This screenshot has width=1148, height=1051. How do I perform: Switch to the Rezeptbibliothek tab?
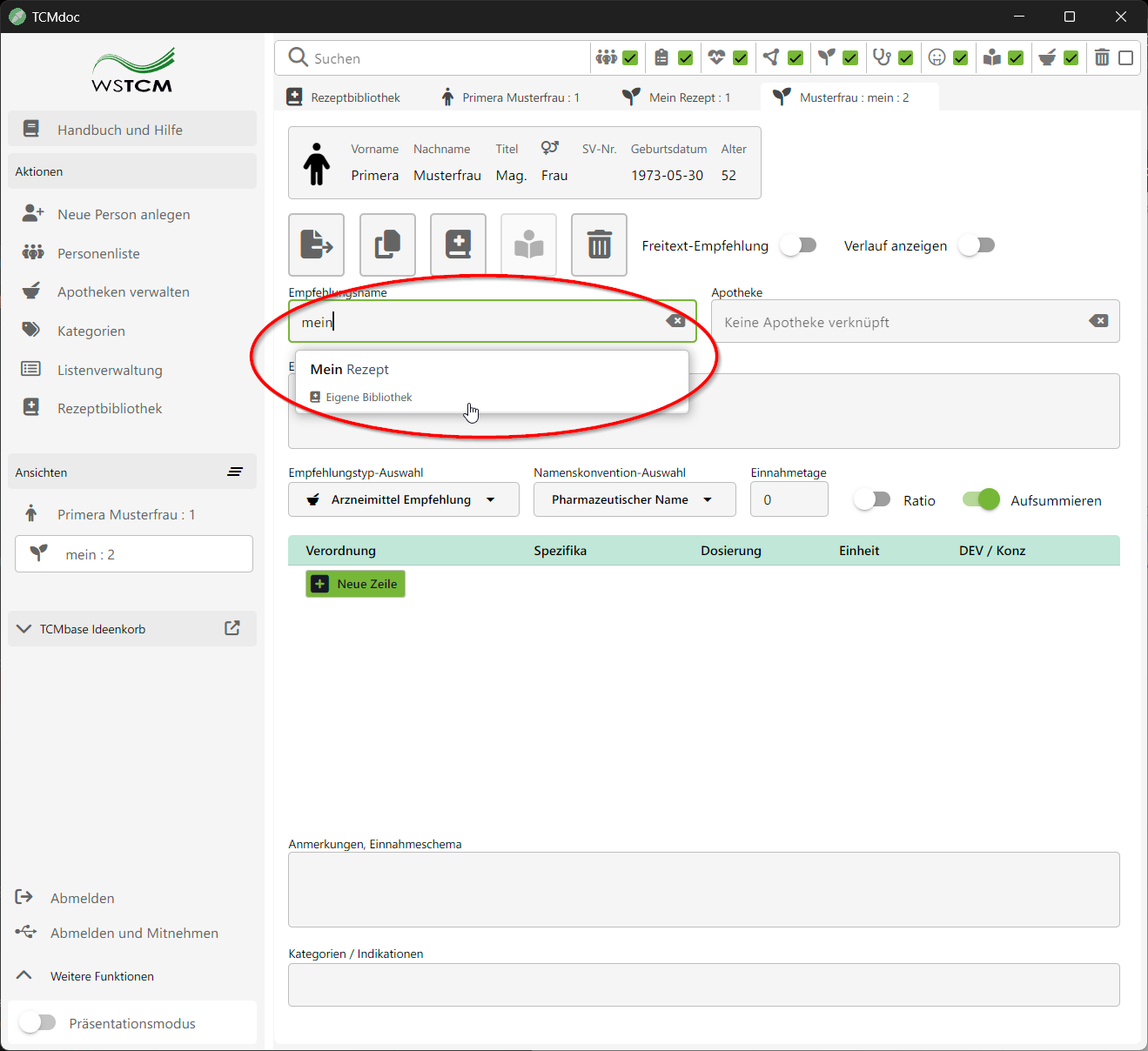[346, 97]
